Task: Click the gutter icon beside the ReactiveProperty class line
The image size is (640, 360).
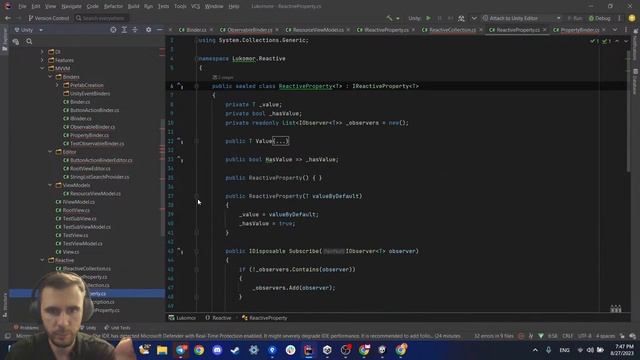Action: coord(180,86)
